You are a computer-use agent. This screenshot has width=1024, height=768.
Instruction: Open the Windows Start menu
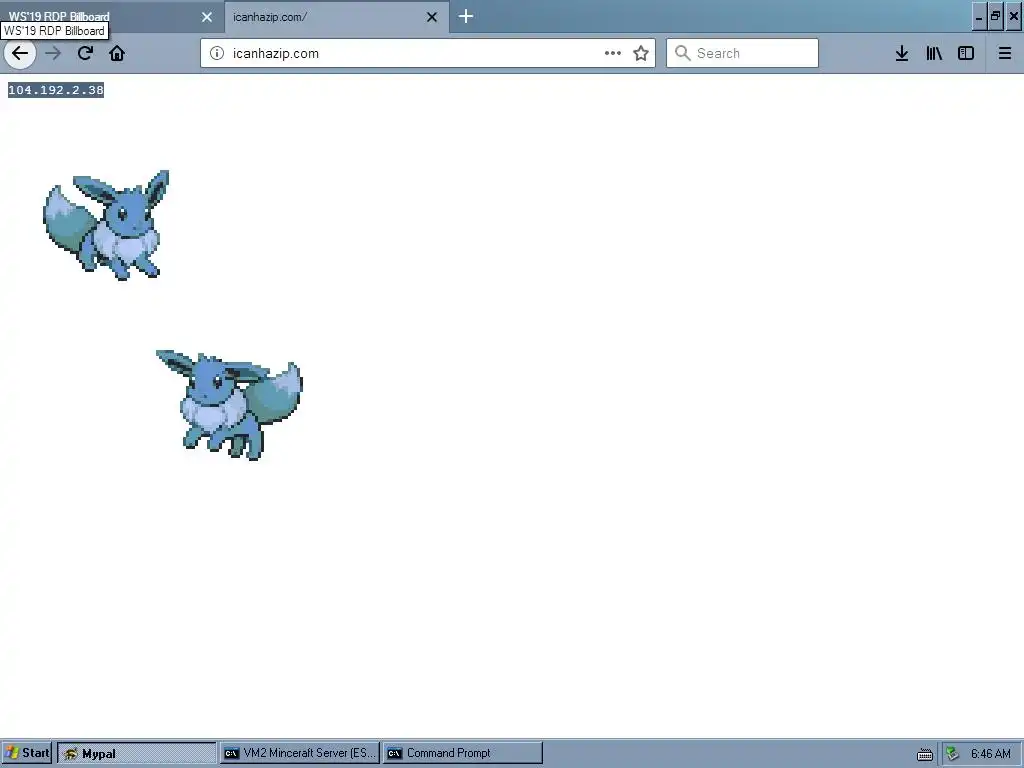click(27, 753)
